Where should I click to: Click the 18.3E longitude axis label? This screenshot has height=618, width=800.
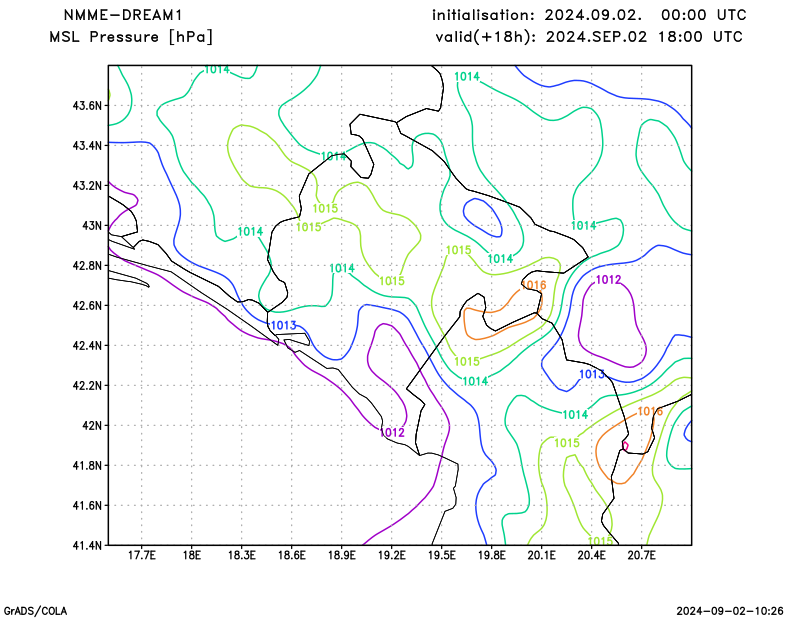[241, 555]
